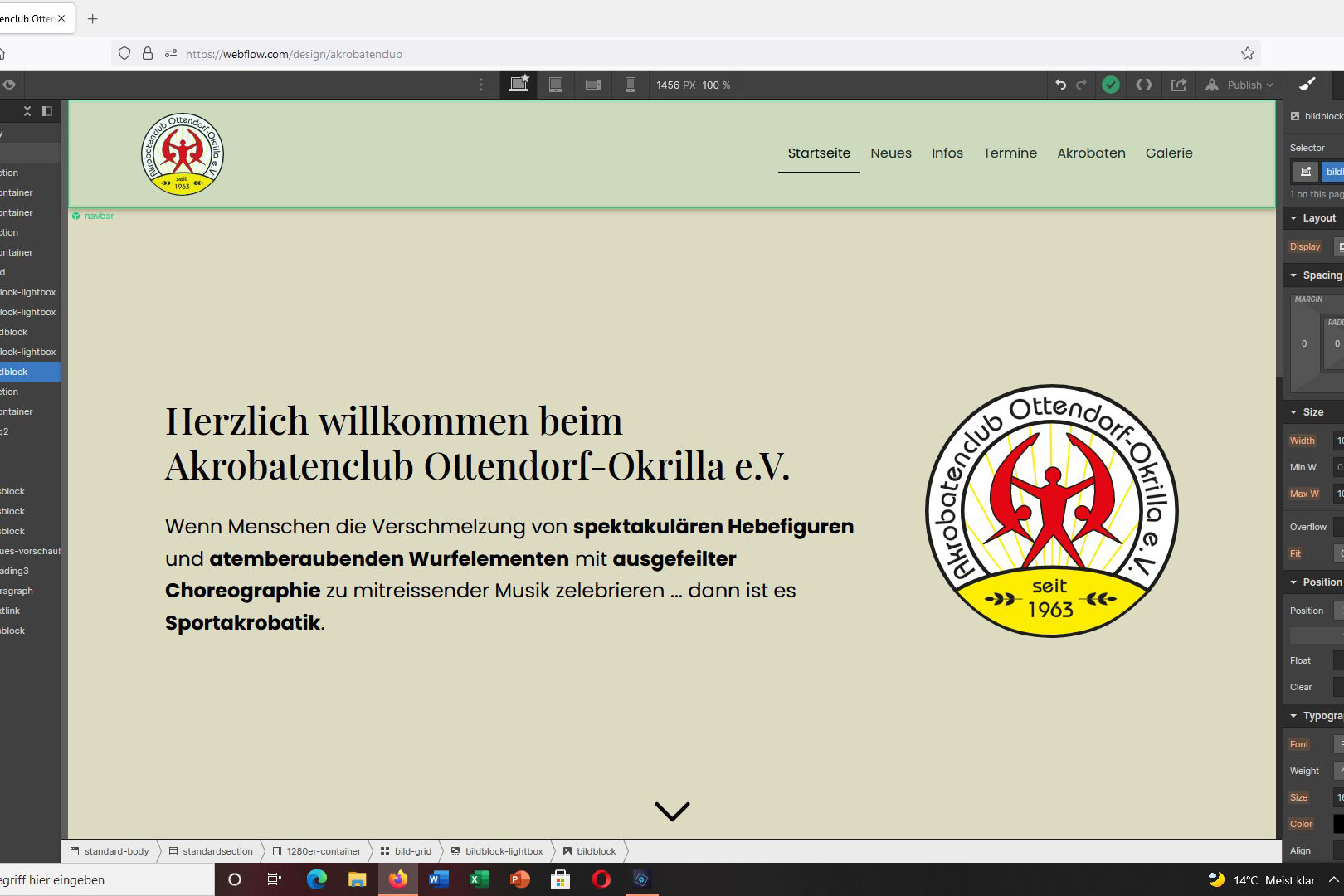Switch to mobile landscape breakpoint
1344x896 pixels.
593,85
